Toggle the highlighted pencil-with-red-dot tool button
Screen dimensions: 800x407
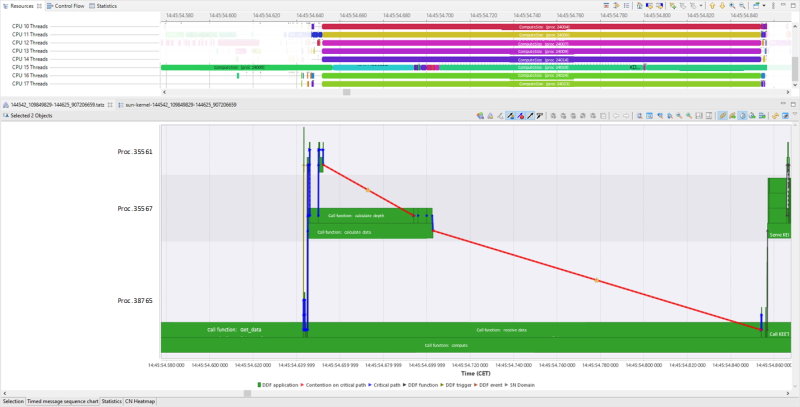click(520, 116)
